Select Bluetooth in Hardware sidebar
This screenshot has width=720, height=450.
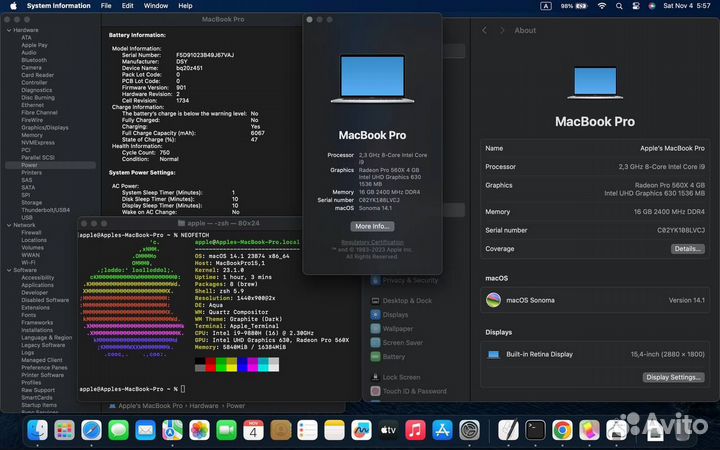(34, 60)
